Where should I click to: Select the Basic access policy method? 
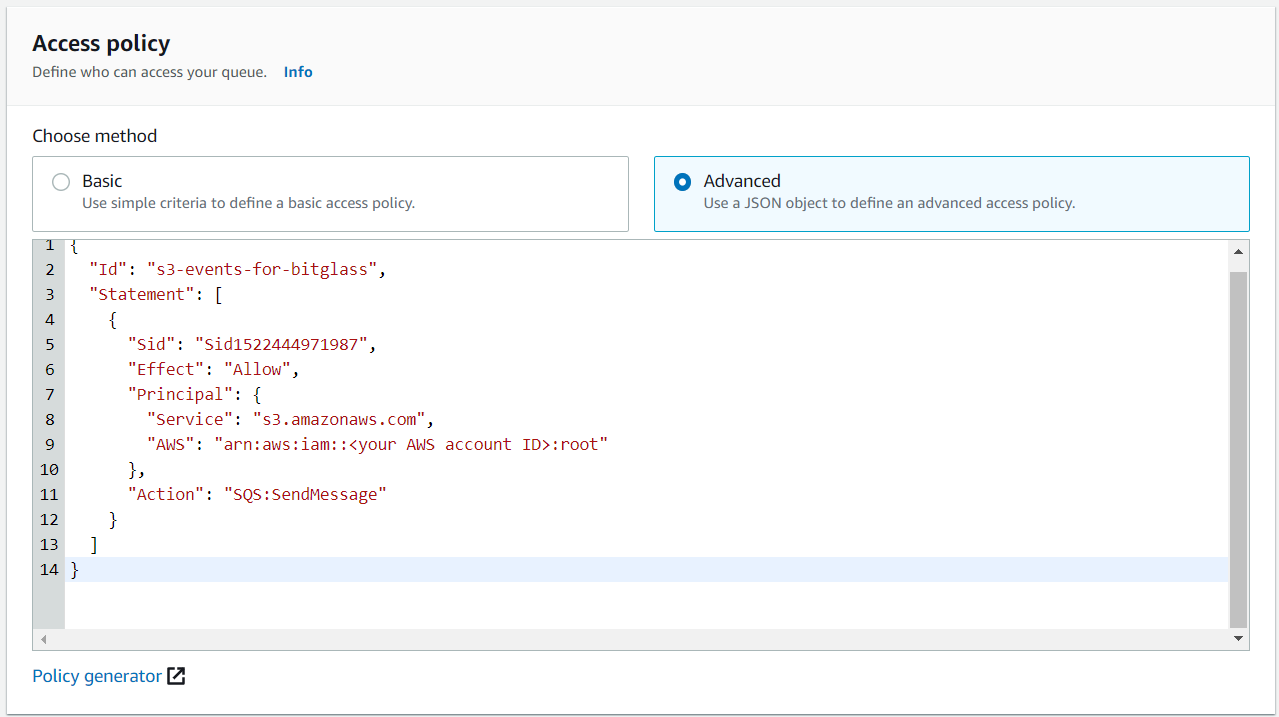pyautogui.click(x=60, y=182)
